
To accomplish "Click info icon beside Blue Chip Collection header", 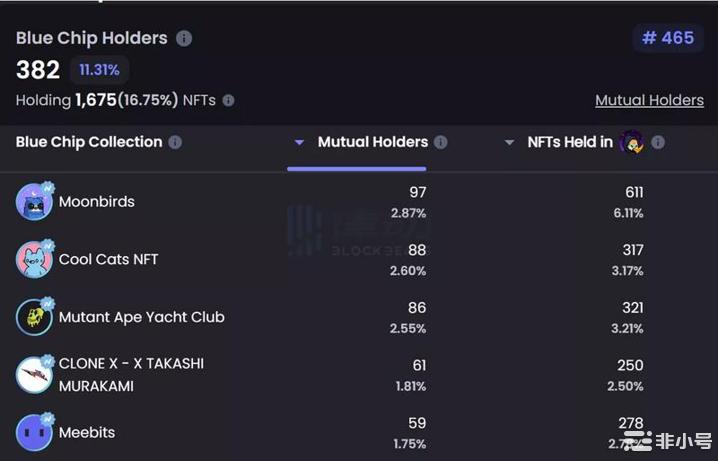I will [175, 142].
